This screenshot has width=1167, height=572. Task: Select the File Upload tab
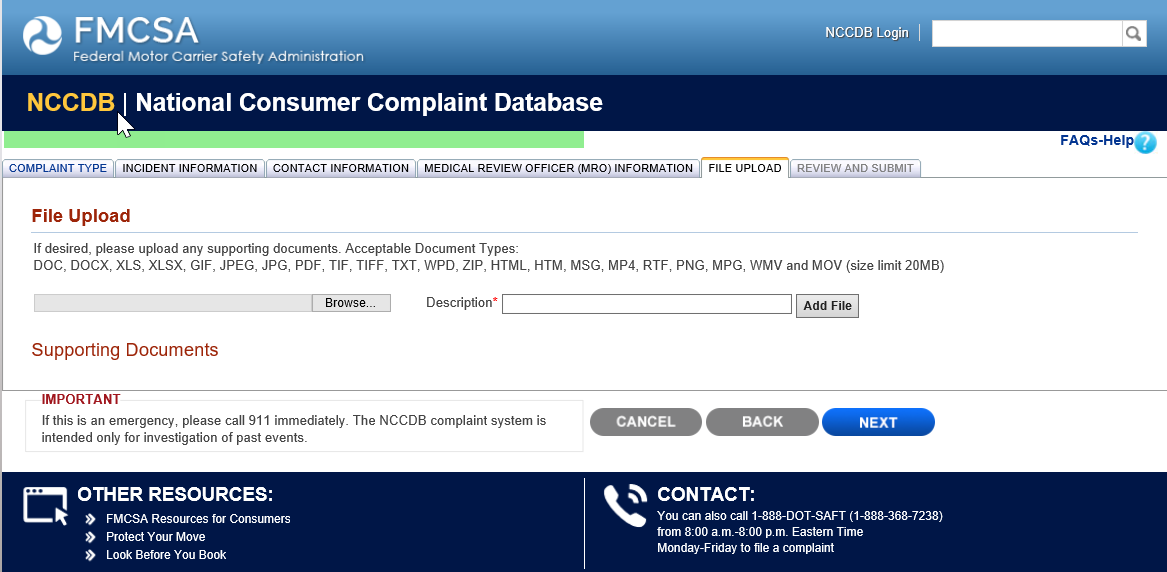[x=744, y=167]
